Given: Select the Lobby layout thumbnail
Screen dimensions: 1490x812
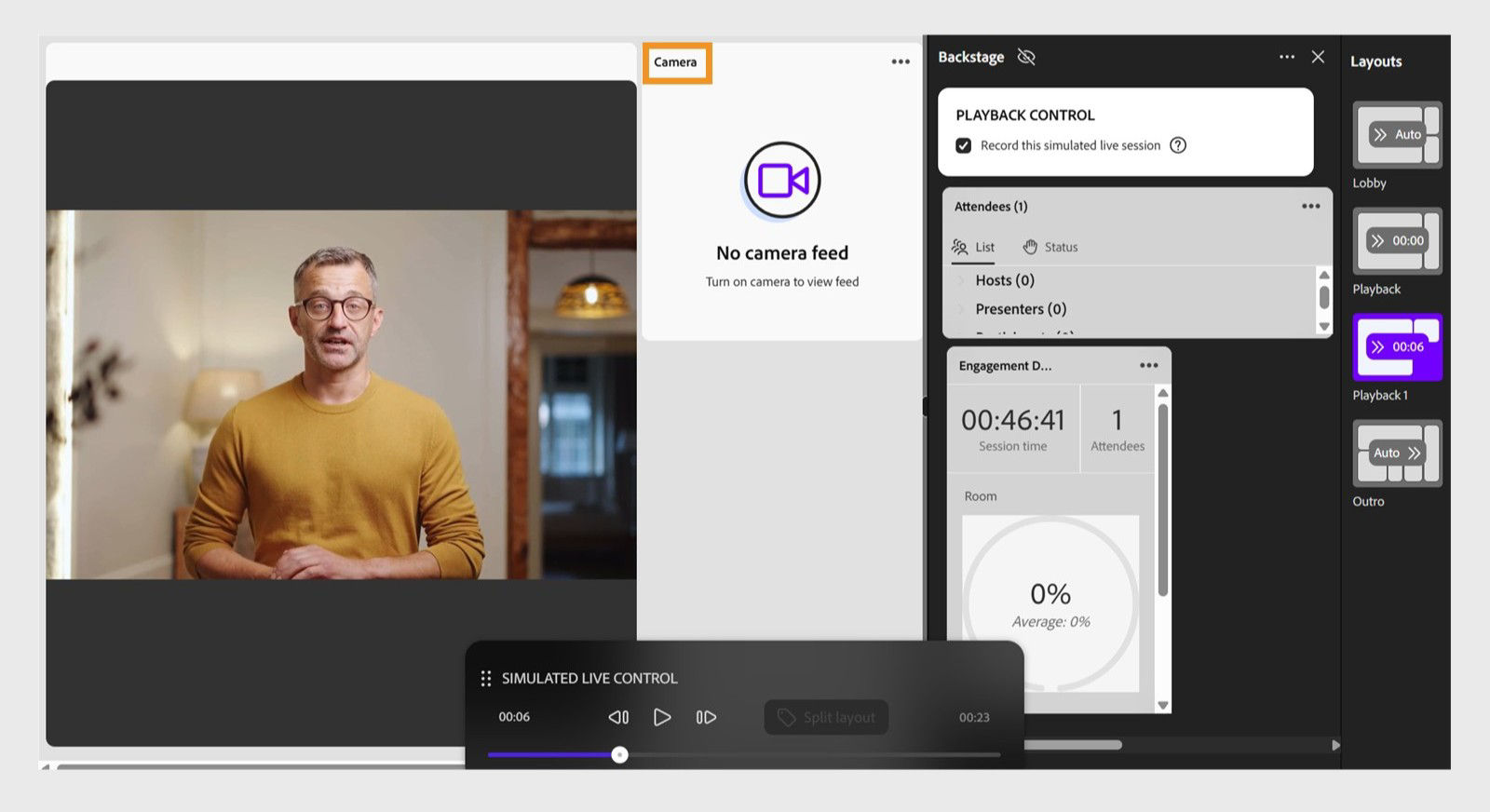Looking at the screenshot, I should pos(1397,135).
